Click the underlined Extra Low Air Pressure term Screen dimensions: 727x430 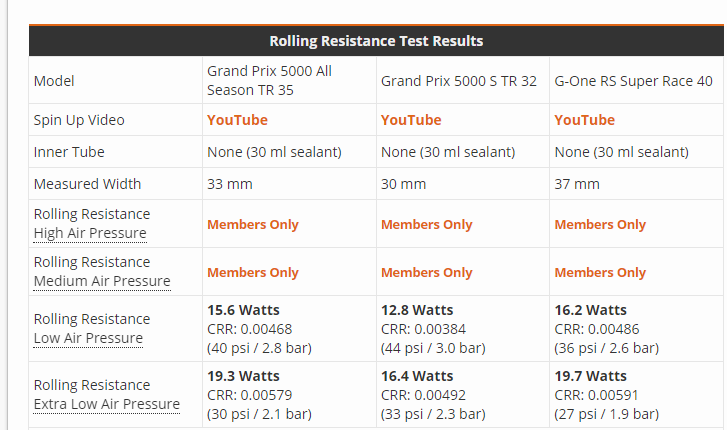coord(107,405)
